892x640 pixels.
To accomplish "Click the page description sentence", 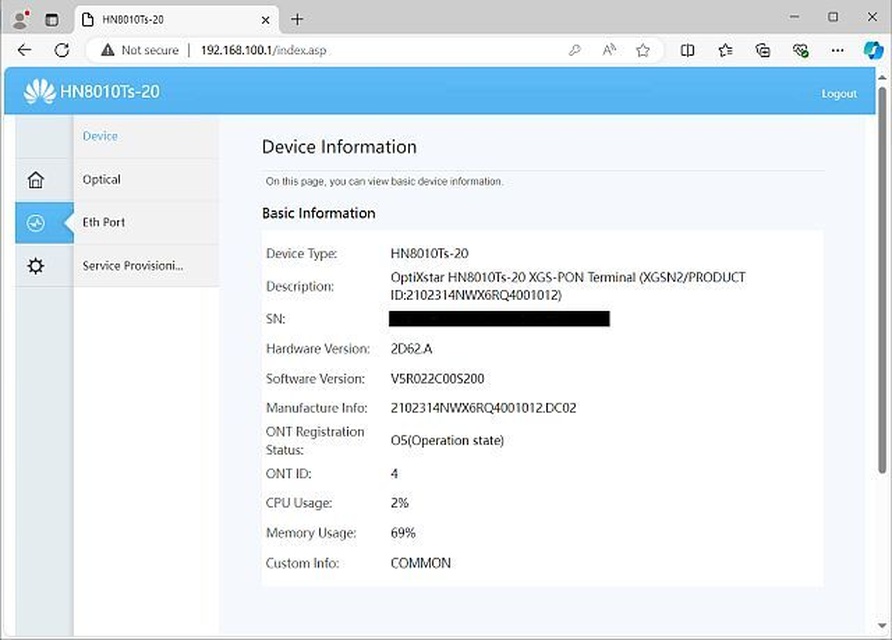I will coord(385,181).
